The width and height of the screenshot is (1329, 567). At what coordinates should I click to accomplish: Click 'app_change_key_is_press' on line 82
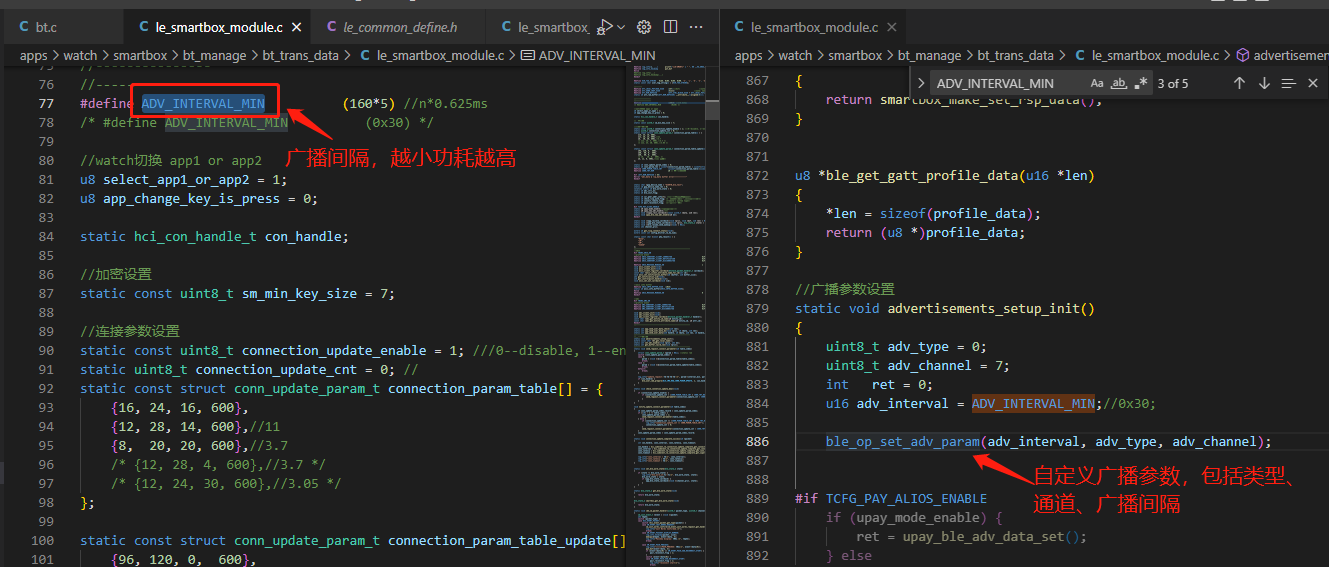[x=191, y=198]
